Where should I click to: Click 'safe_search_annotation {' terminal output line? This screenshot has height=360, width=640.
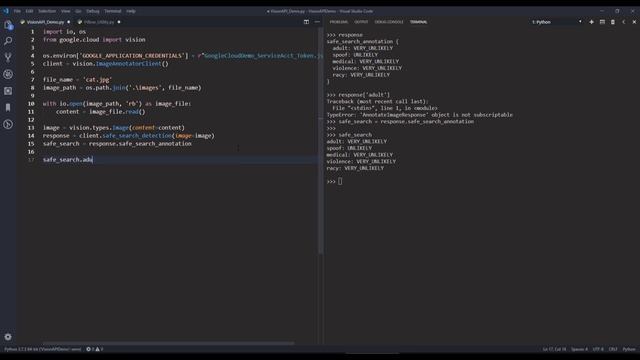(x=362, y=41)
